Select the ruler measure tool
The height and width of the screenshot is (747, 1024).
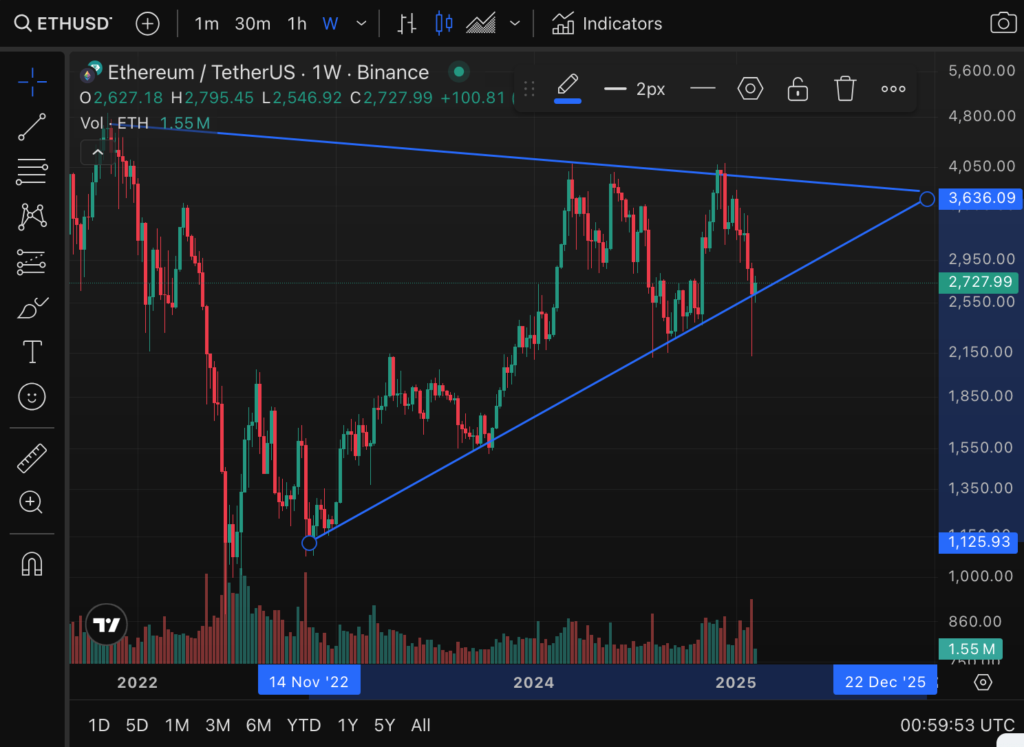click(x=32, y=458)
